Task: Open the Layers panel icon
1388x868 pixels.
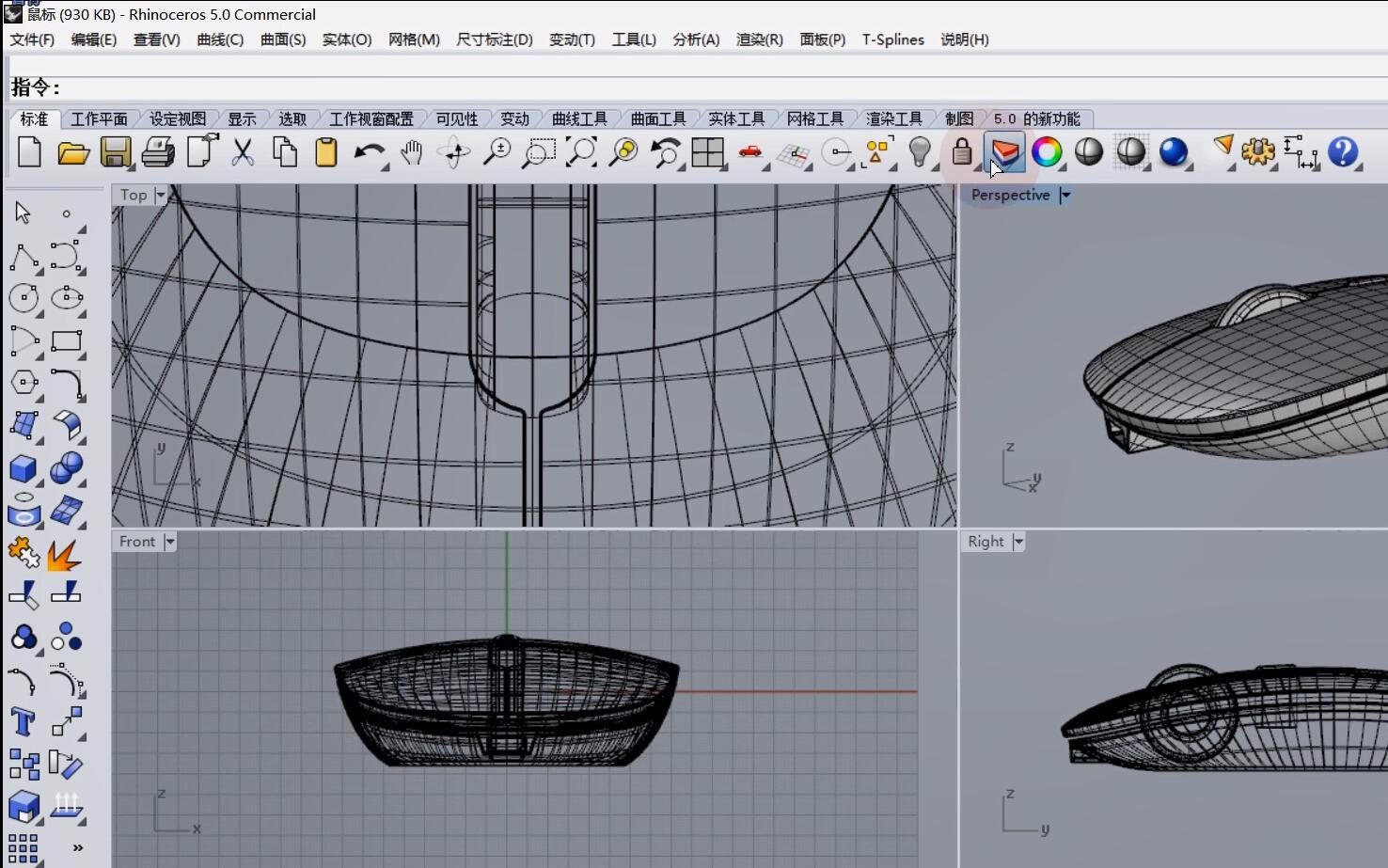Action: click(1004, 151)
